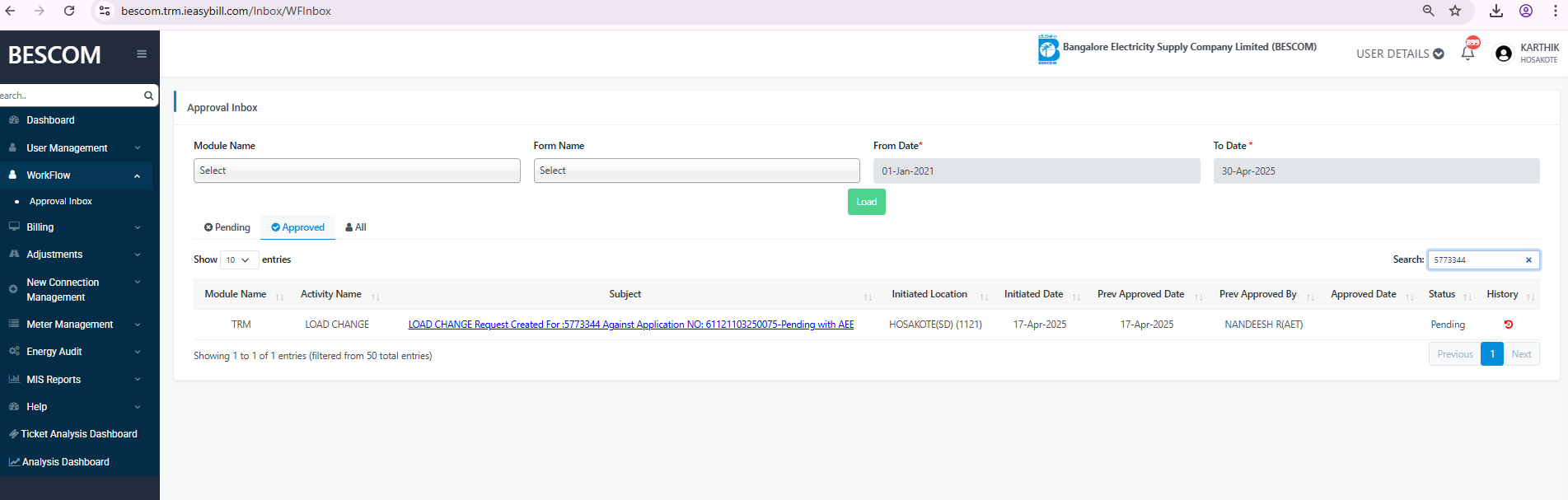
Task: Open history icon for LOAD CHANGE row
Action: point(1509,325)
